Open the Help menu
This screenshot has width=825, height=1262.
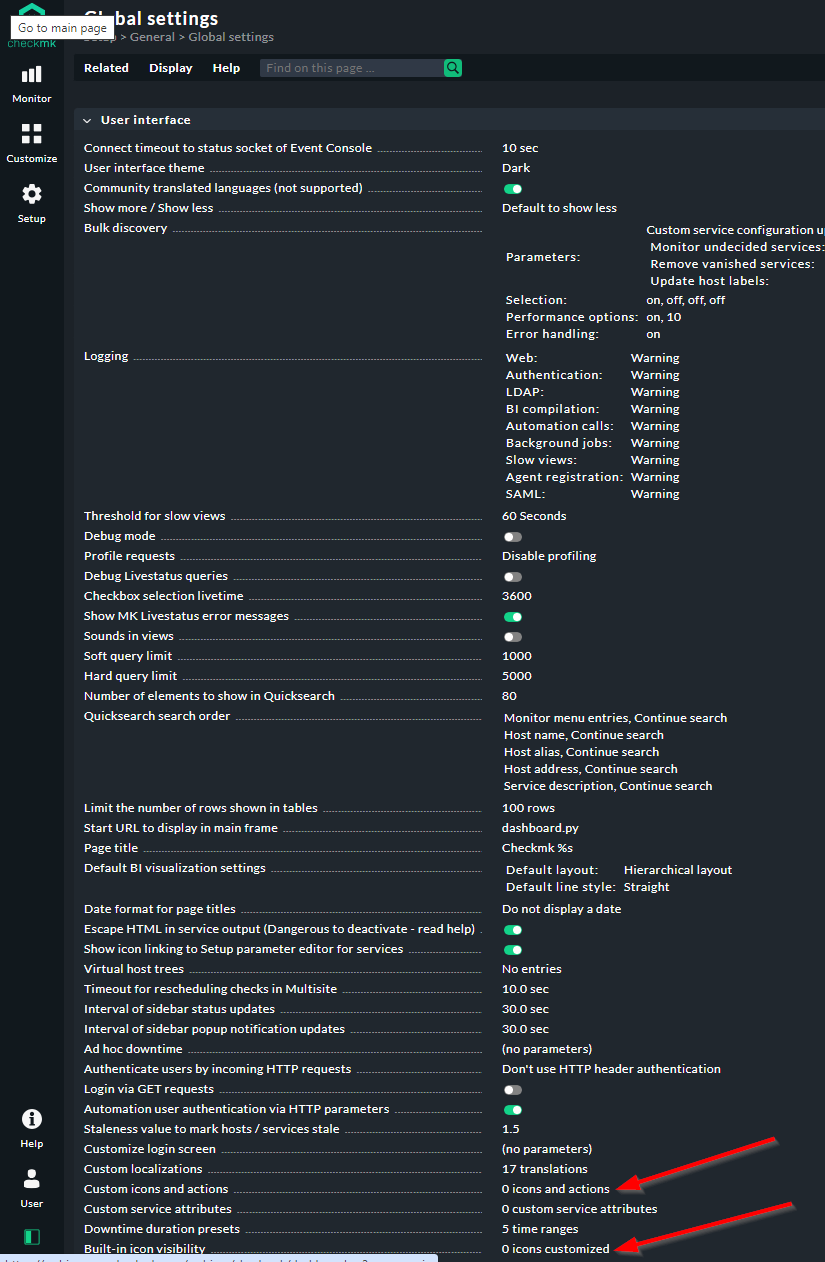[x=226, y=67]
